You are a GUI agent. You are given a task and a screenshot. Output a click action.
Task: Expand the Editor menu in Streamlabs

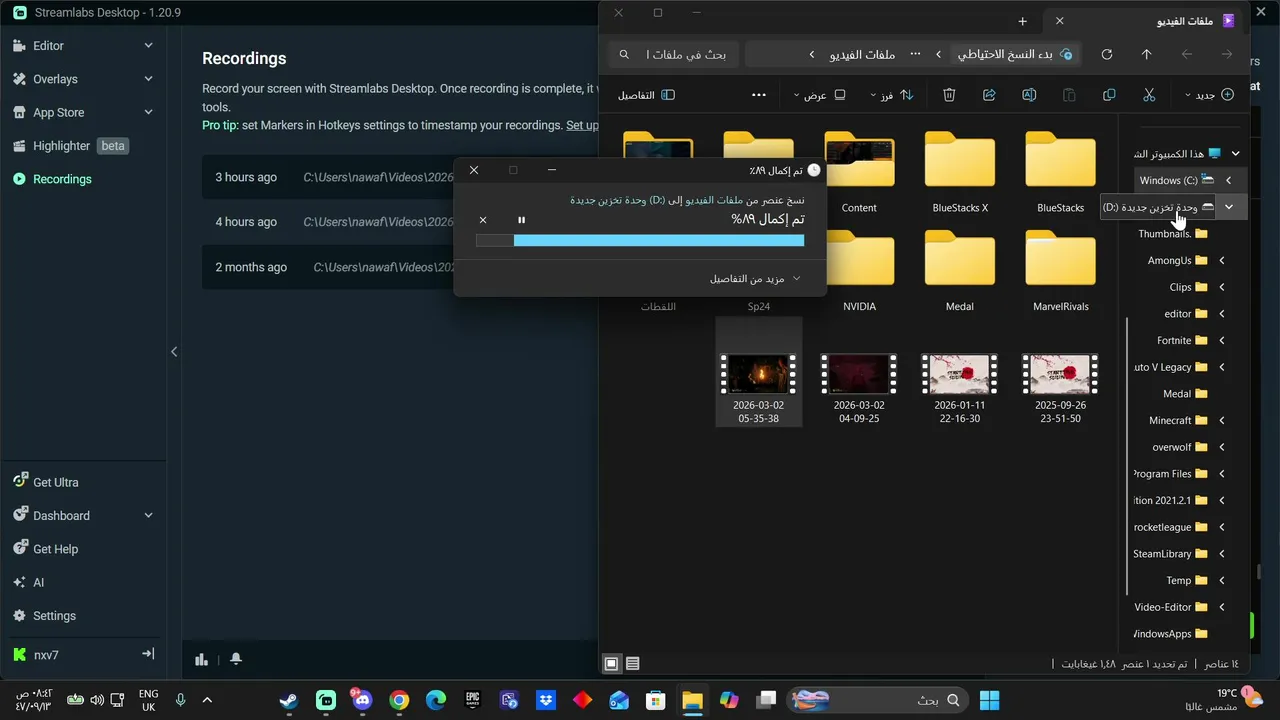(148, 46)
